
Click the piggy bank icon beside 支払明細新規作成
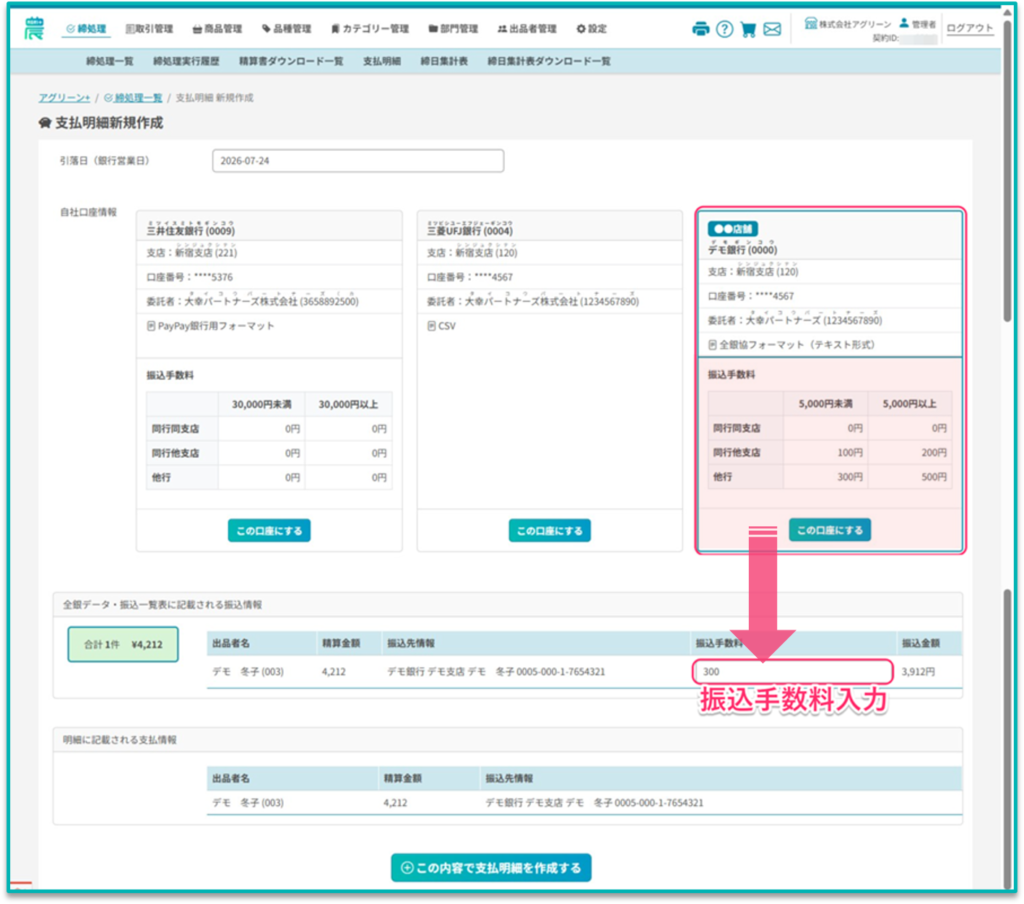(44, 123)
